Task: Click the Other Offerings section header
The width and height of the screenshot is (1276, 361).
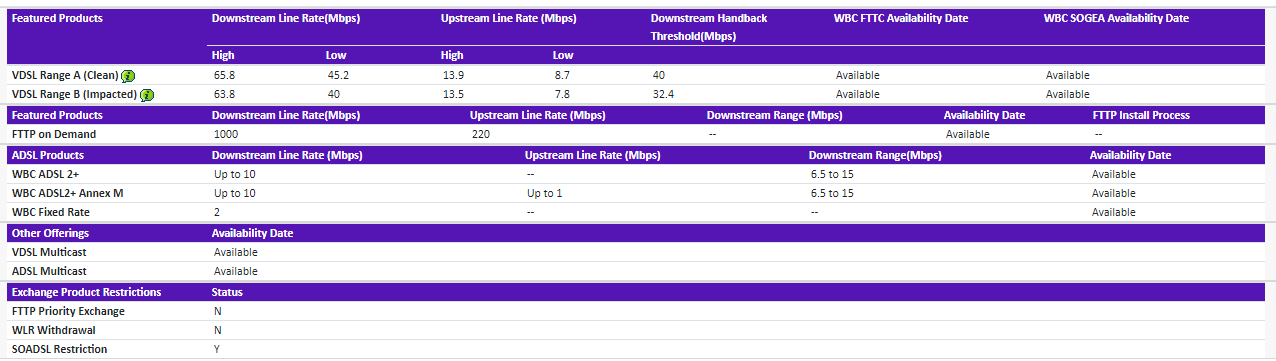Action: (50, 233)
